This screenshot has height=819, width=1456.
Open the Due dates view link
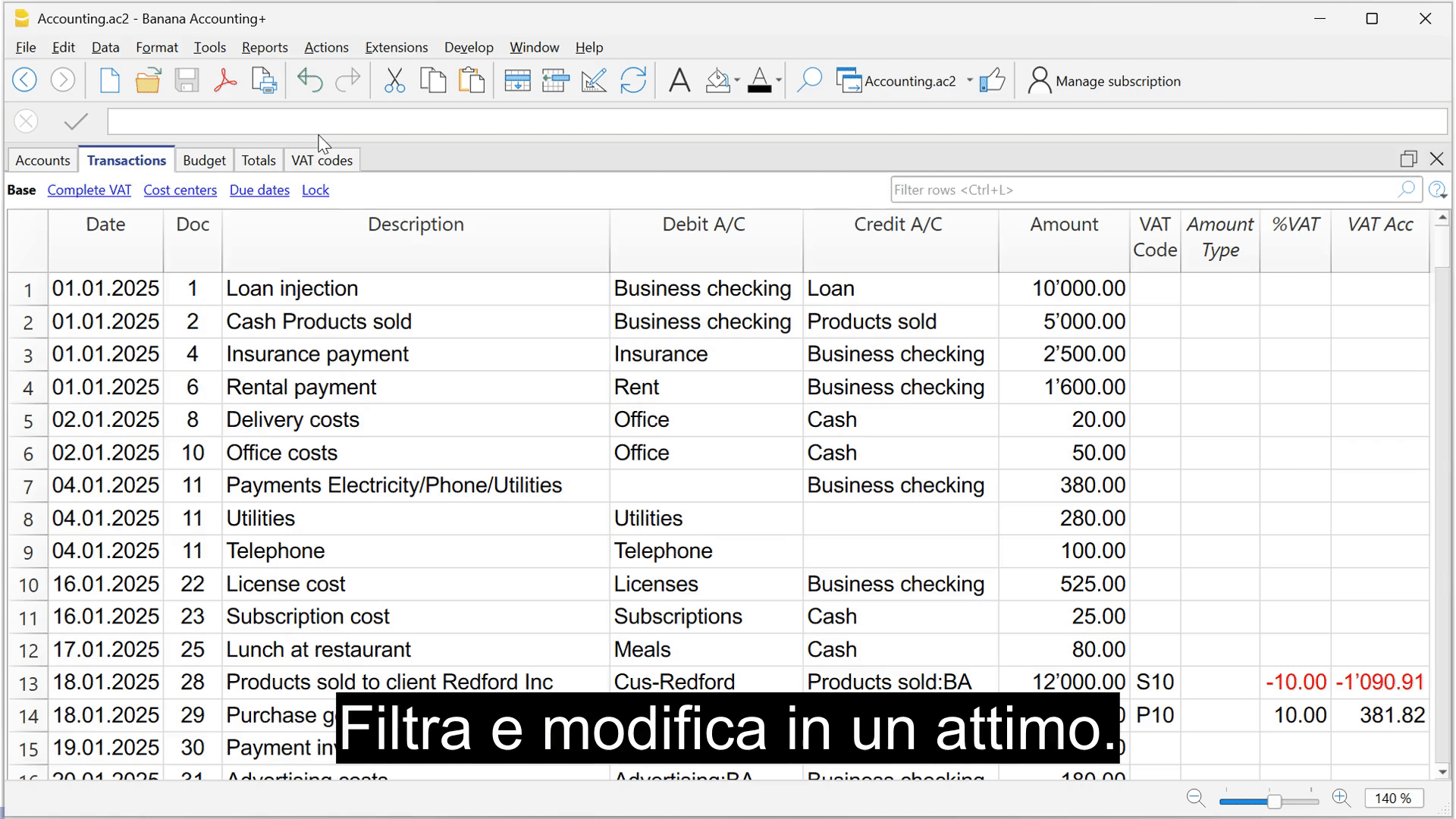point(259,190)
